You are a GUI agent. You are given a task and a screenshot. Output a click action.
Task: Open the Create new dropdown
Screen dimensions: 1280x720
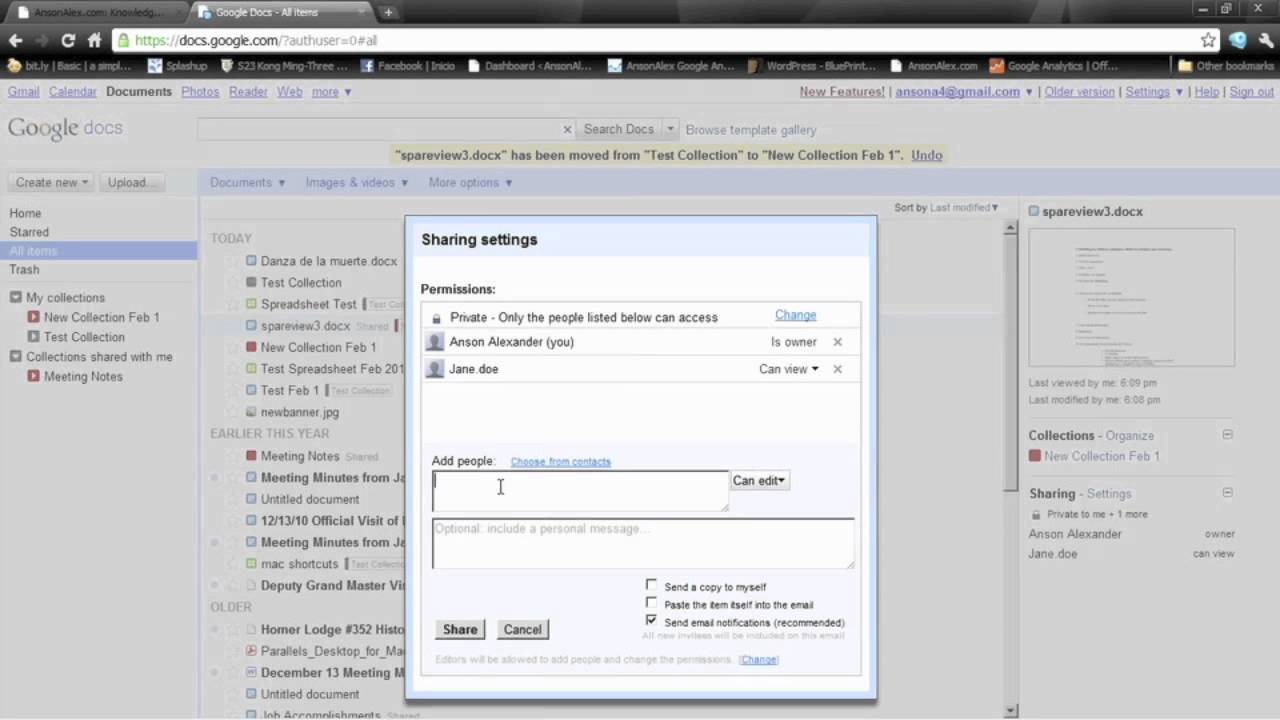coord(52,182)
